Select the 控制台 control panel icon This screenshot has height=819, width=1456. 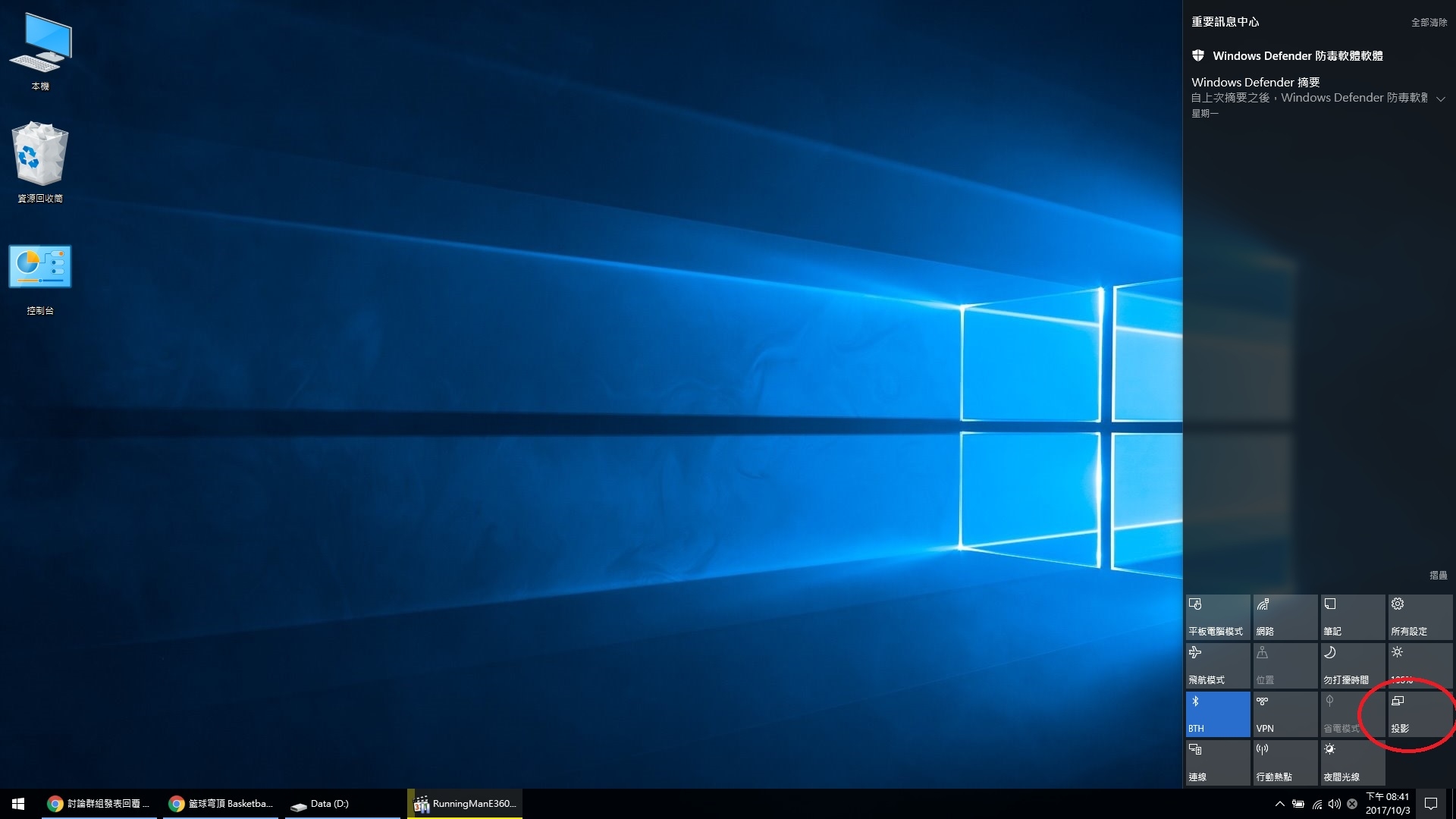tap(40, 279)
